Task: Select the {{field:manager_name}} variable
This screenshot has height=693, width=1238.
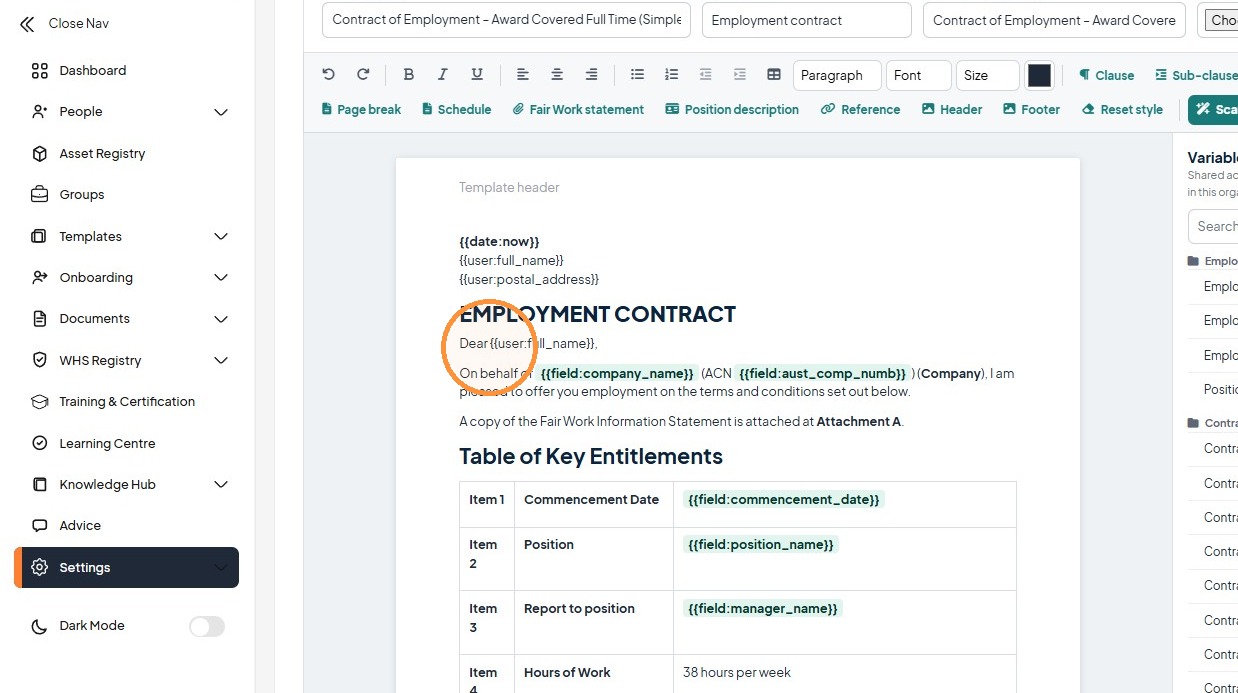Action: pos(764,609)
